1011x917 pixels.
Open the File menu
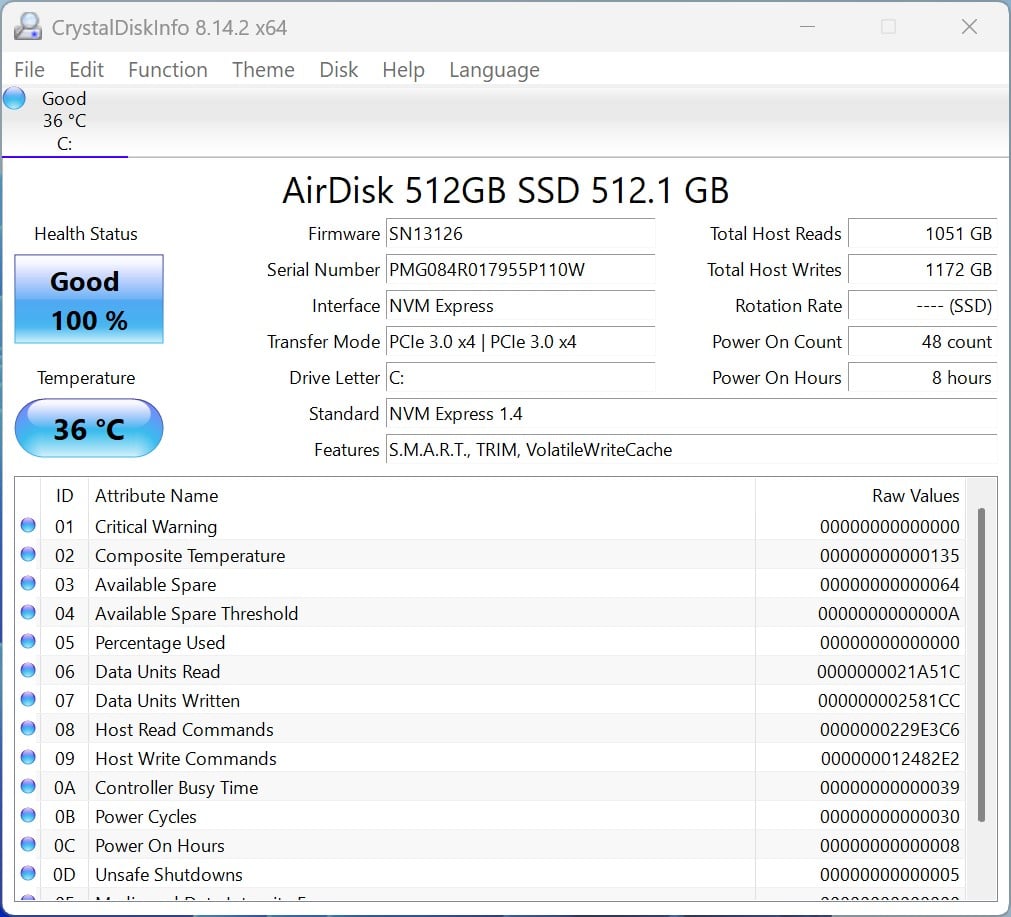(x=30, y=70)
